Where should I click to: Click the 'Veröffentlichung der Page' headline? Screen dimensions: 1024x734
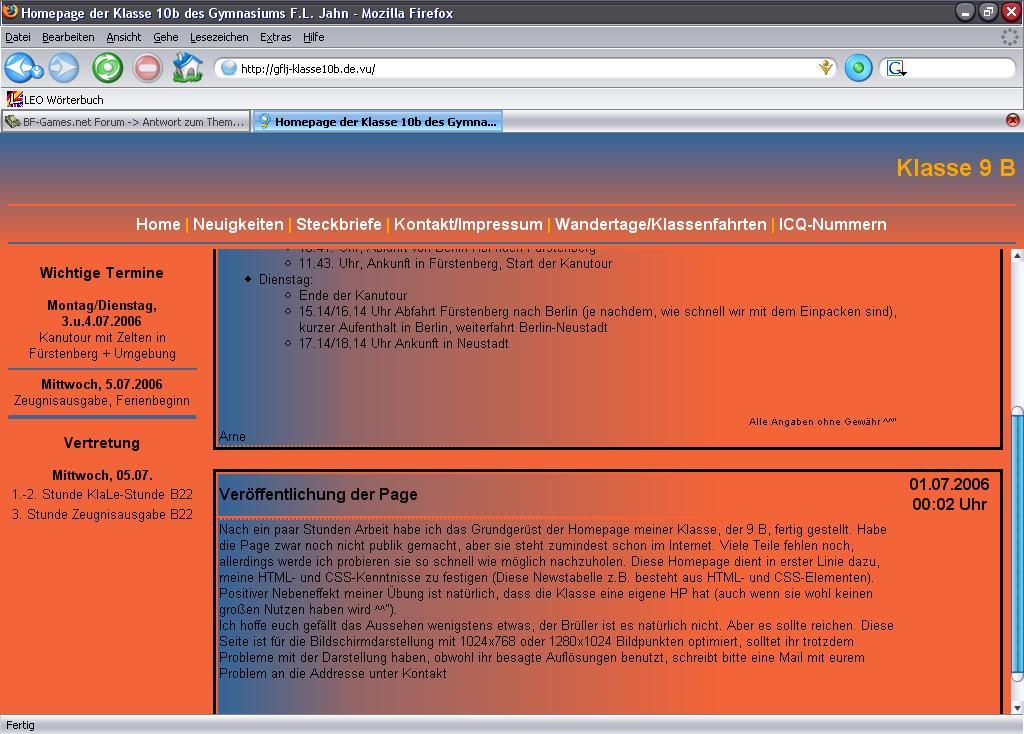(x=318, y=494)
